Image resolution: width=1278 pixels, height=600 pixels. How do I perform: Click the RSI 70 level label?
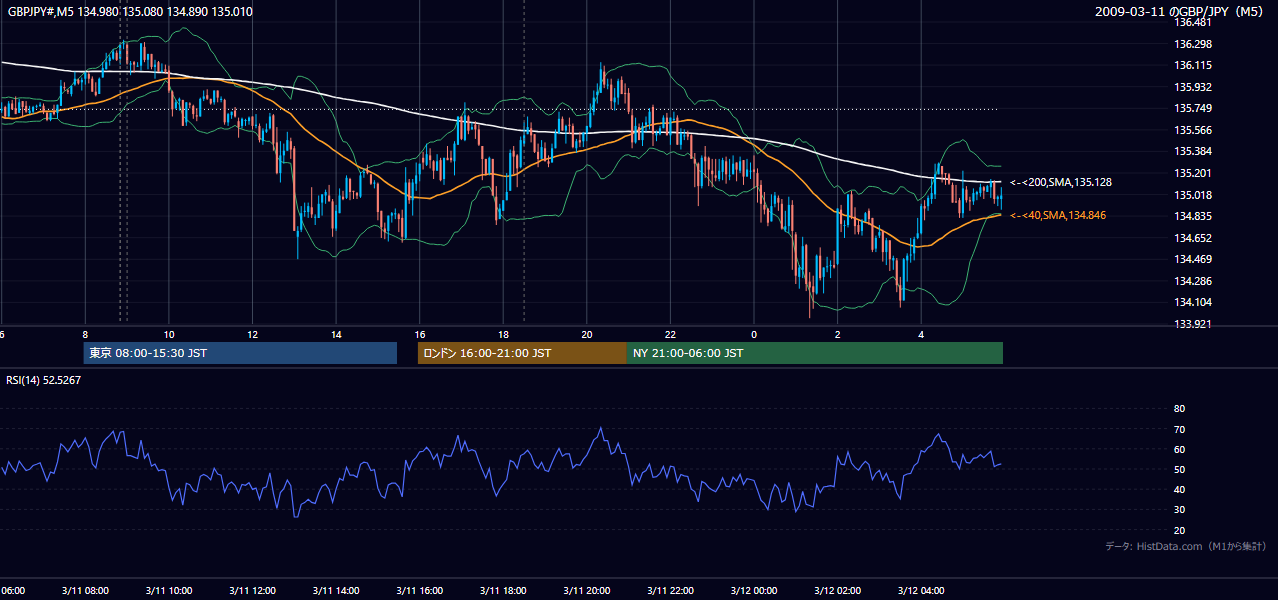tap(1179, 429)
